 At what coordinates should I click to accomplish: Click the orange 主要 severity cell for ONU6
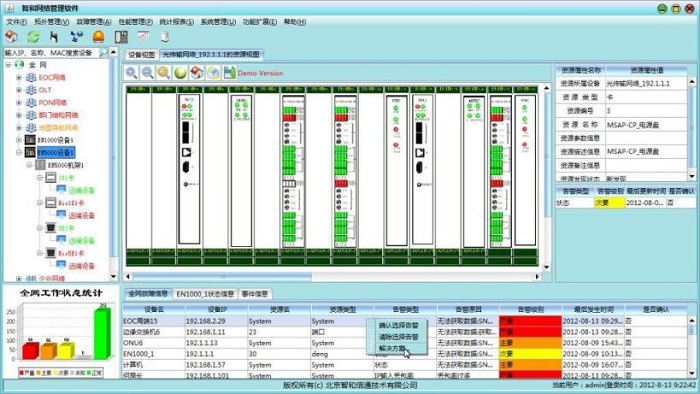coord(530,343)
